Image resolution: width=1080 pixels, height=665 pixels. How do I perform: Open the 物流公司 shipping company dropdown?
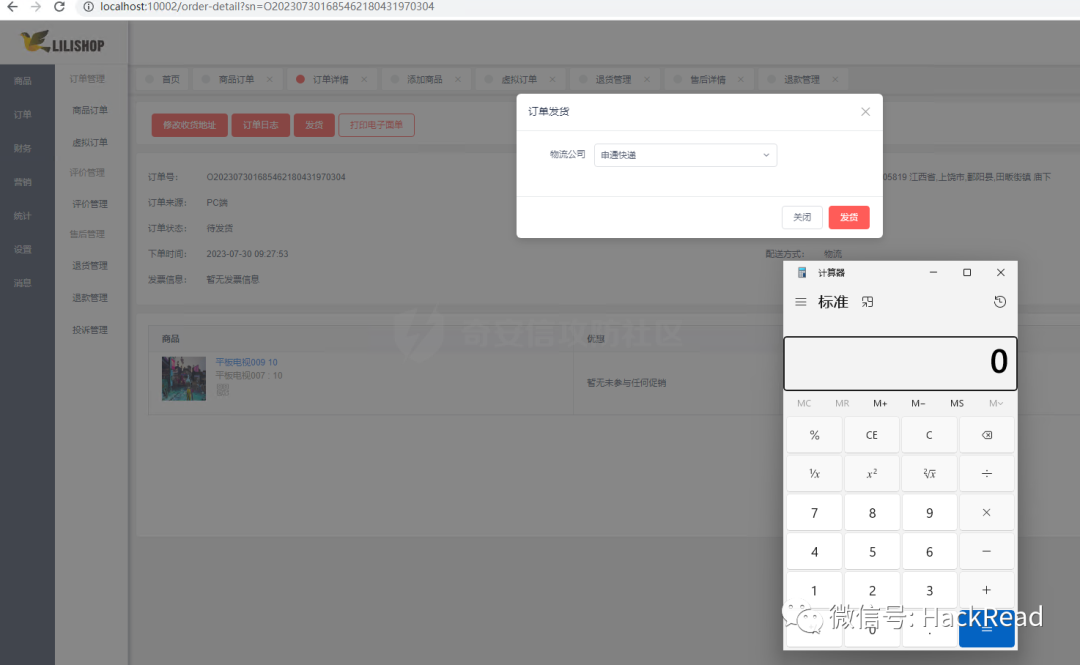click(685, 155)
